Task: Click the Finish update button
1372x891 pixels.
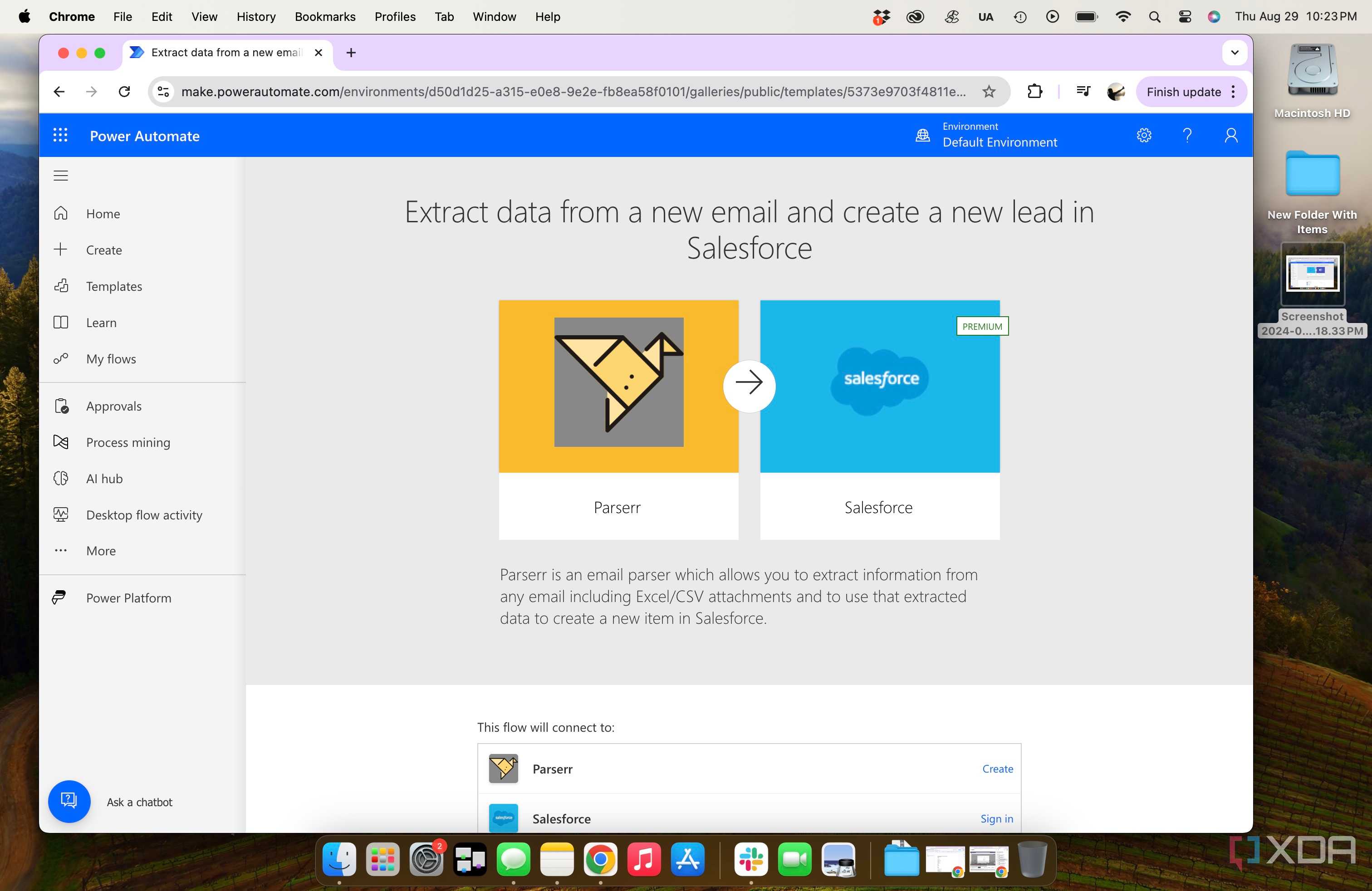Action: click(x=1184, y=92)
